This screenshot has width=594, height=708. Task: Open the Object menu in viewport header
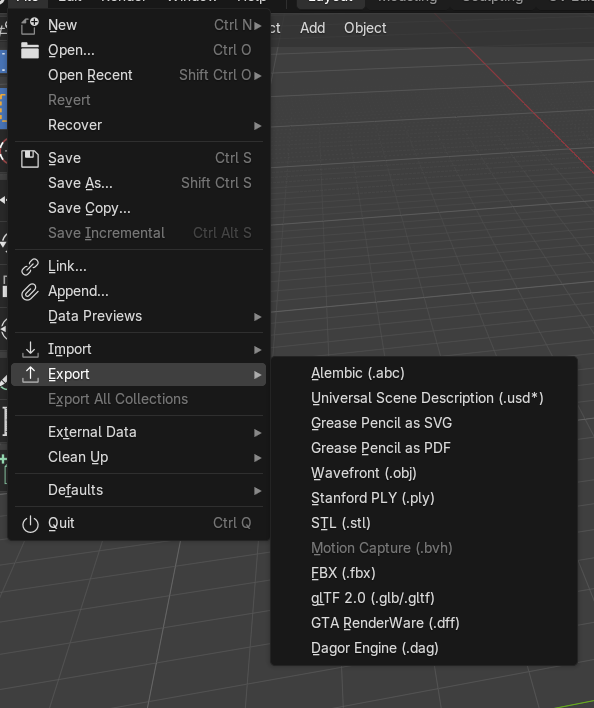pyautogui.click(x=365, y=28)
